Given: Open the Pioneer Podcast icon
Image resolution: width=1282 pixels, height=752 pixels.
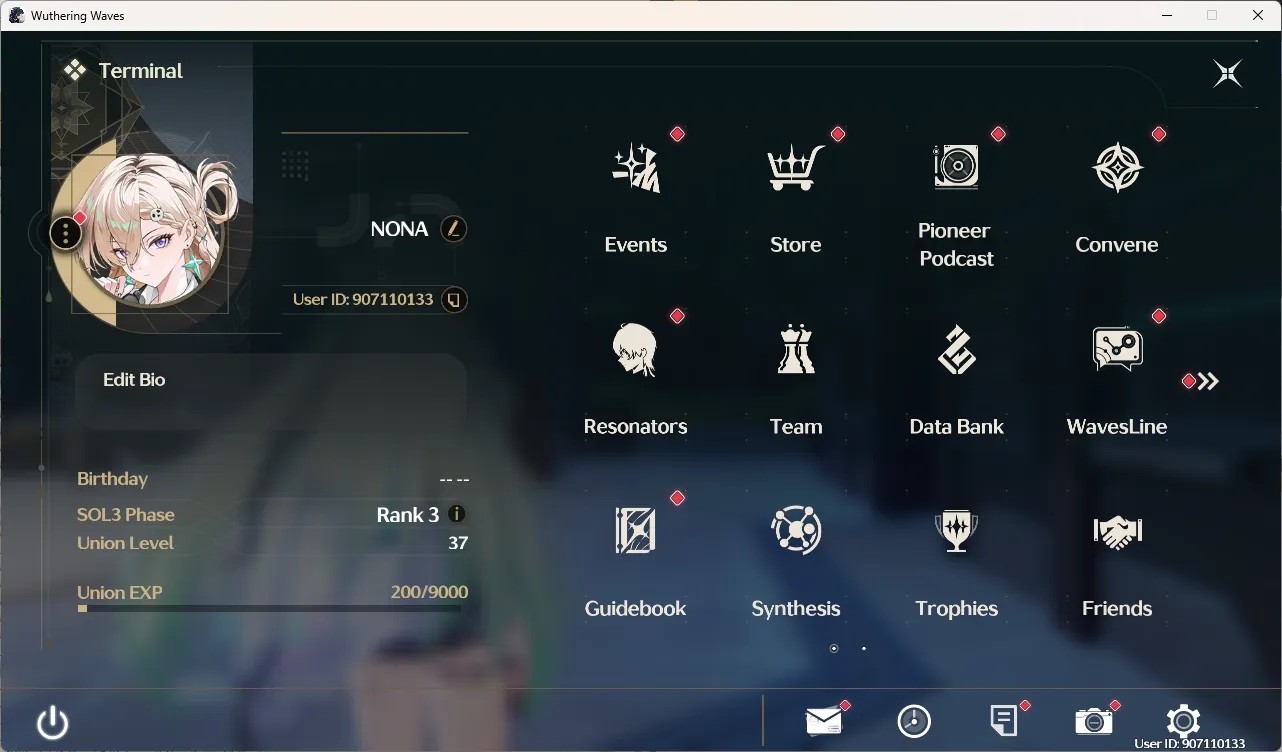Looking at the screenshot, I should click(956, 166).
